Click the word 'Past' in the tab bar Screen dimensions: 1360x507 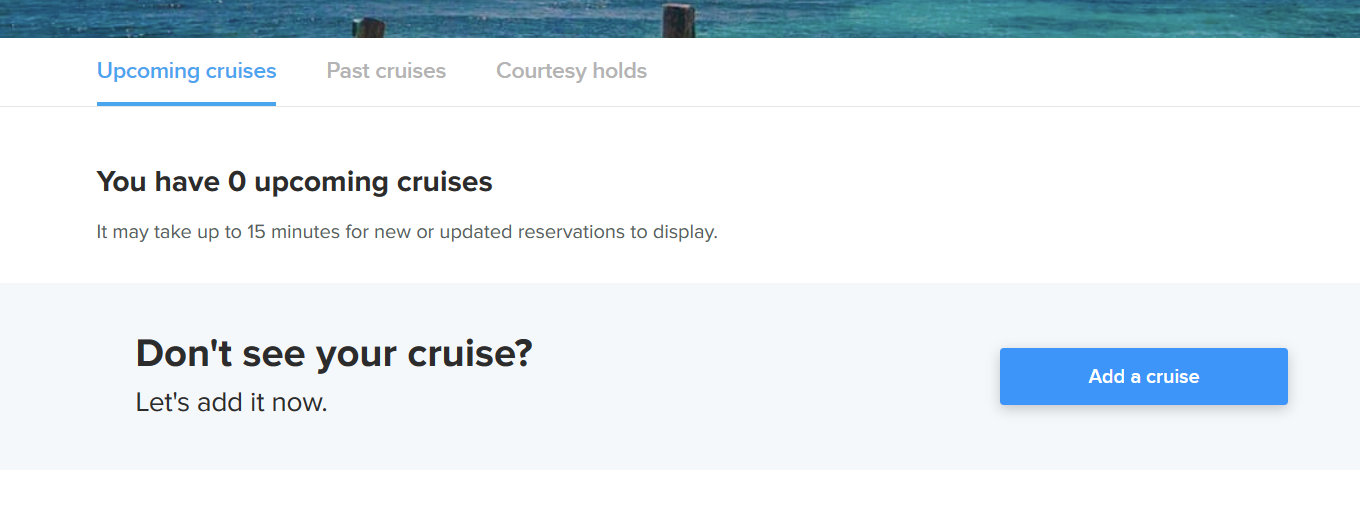(x=348, y=71)
